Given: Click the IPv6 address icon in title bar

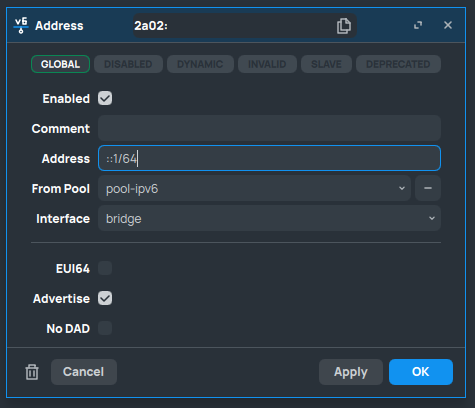Looking at the screenshot, I should tap(21, 25).
